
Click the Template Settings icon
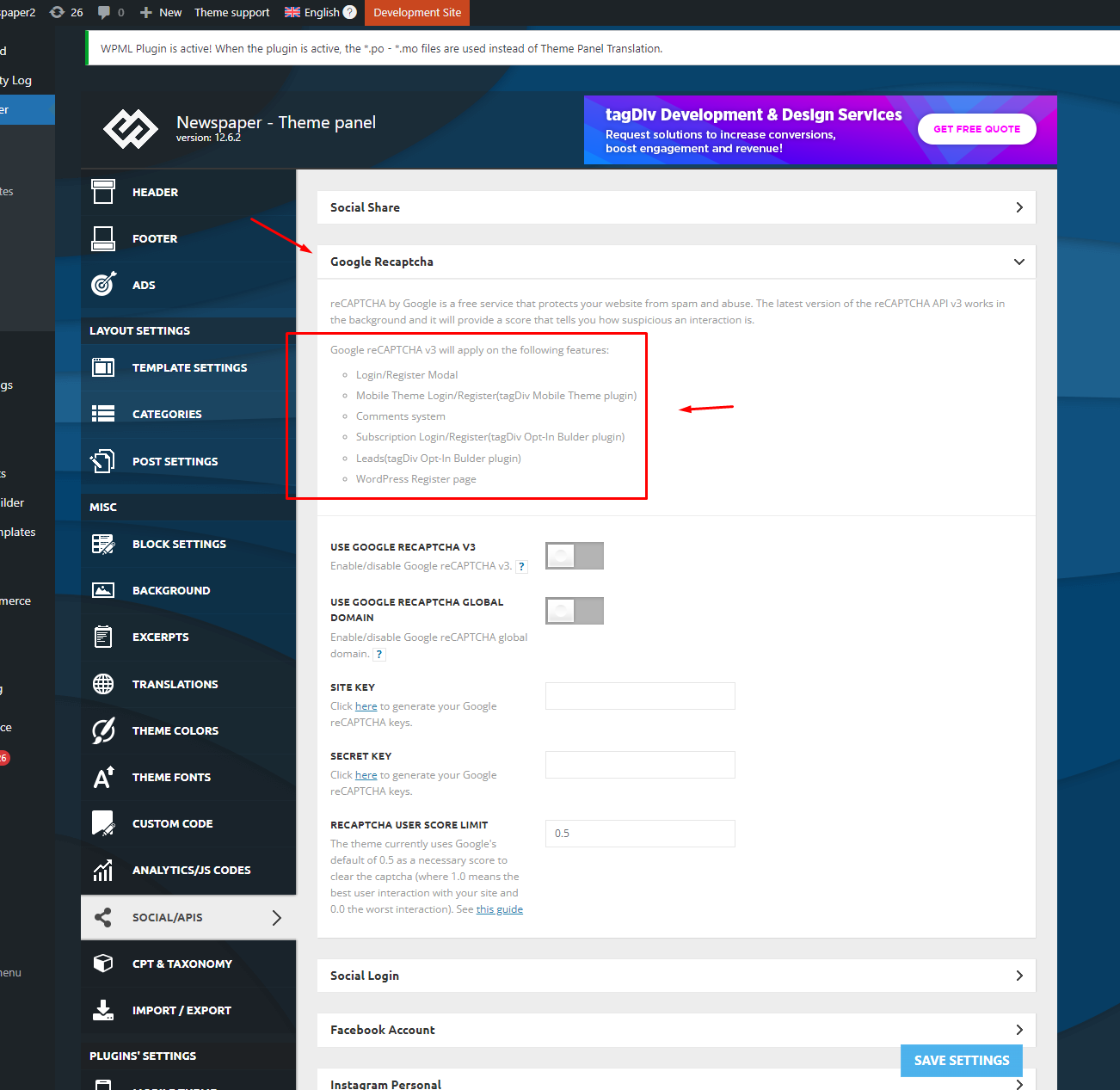tap(103, 367)
